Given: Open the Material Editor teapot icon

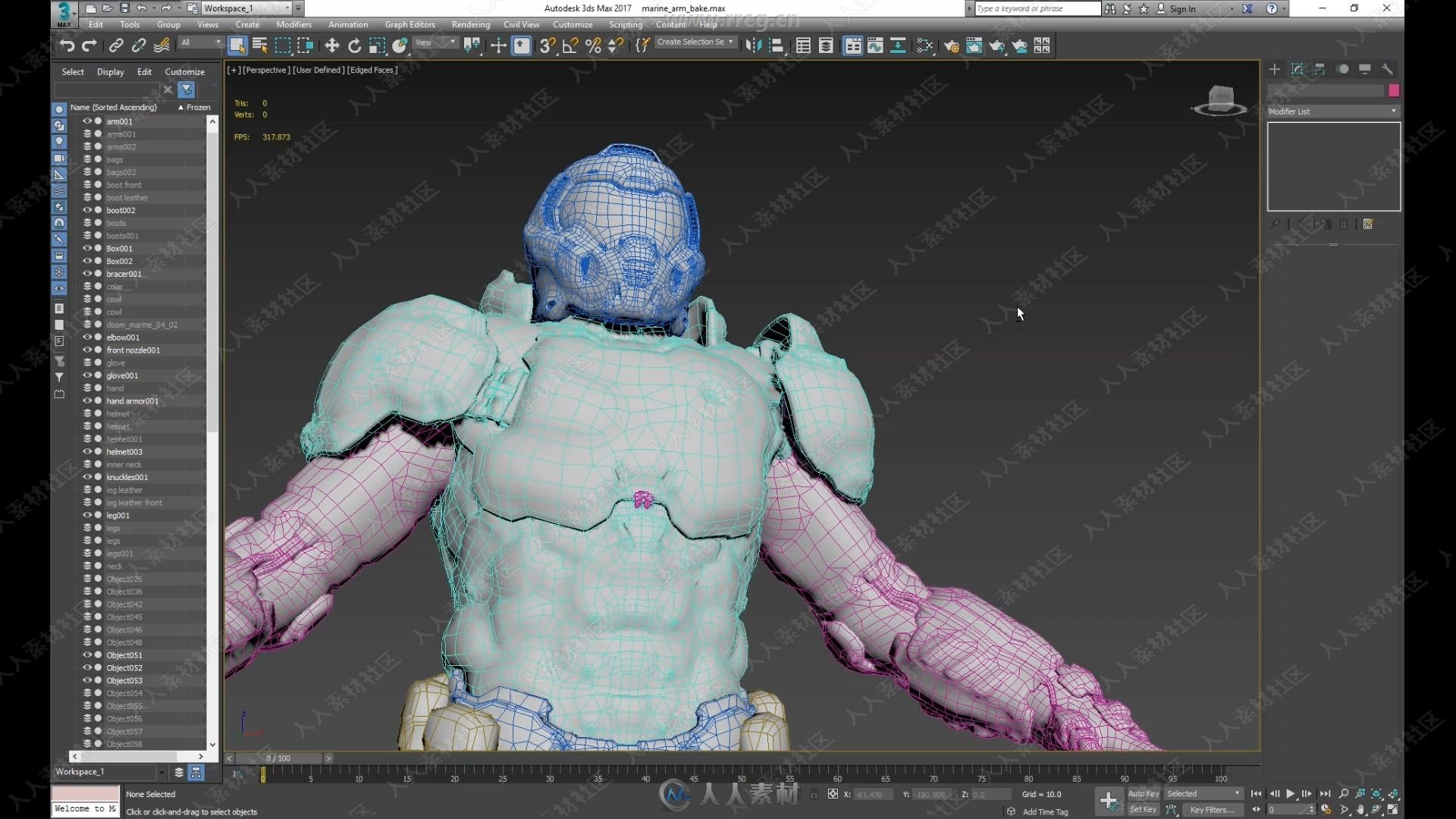Looking at the screenshot, I should [x=924, y=45].
